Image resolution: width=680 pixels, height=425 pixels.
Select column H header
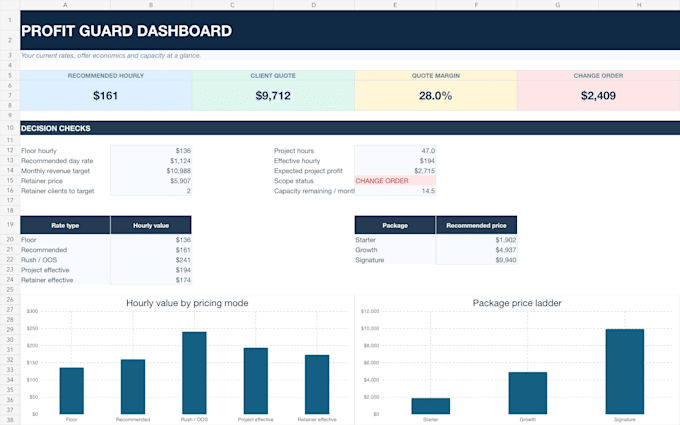point(639,5)
